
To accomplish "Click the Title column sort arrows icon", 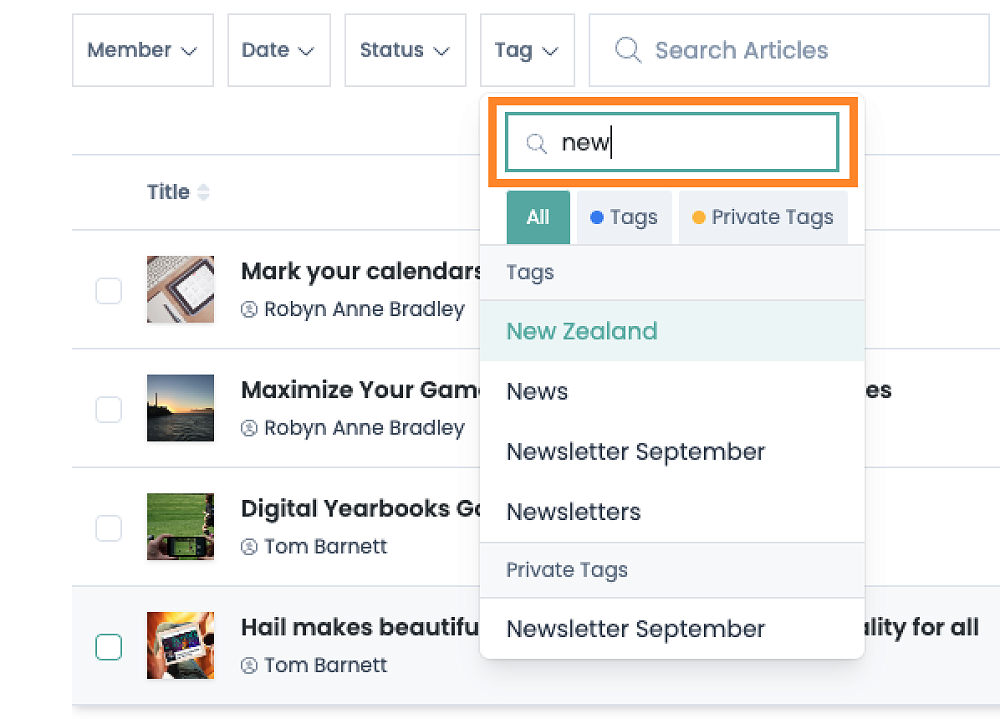I will [x=204, y=193].
